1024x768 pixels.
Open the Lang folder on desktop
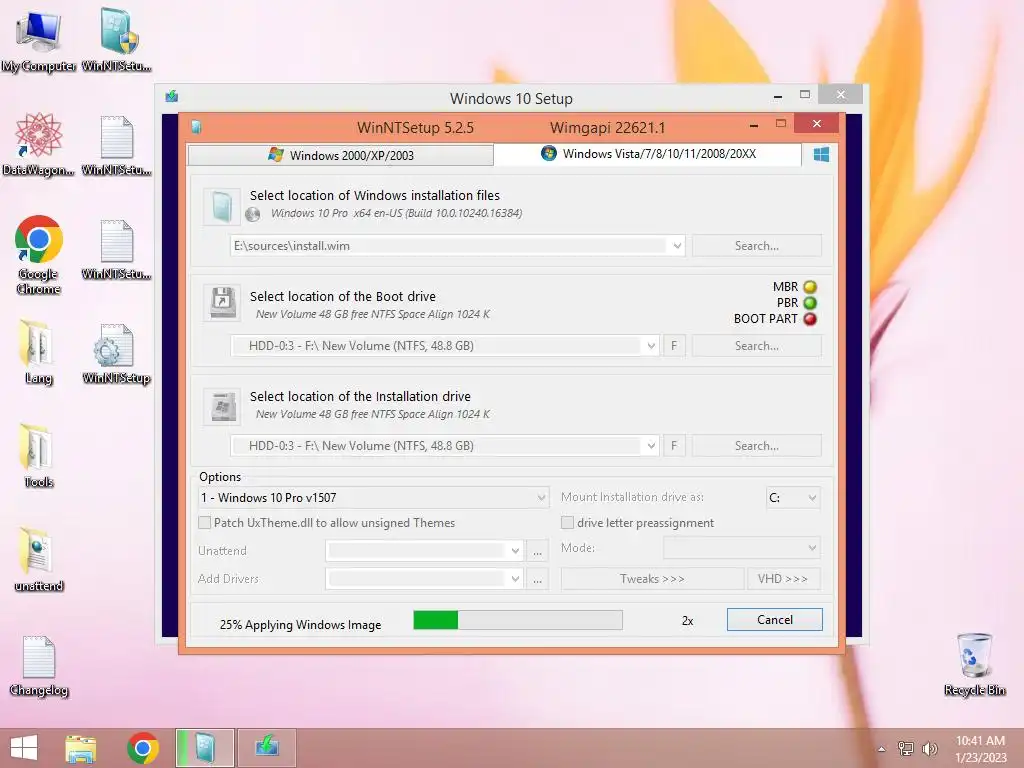[38, 351]
